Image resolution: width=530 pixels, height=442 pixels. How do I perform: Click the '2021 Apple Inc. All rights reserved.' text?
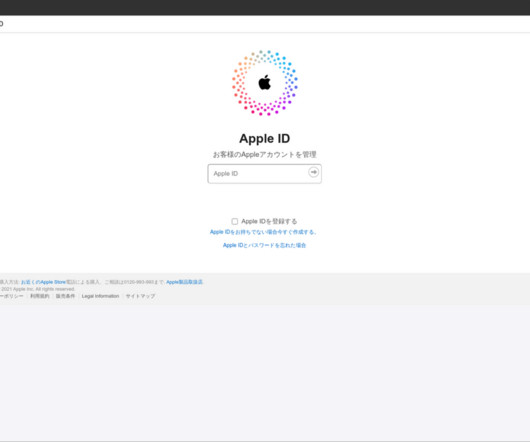click(38, 289)
